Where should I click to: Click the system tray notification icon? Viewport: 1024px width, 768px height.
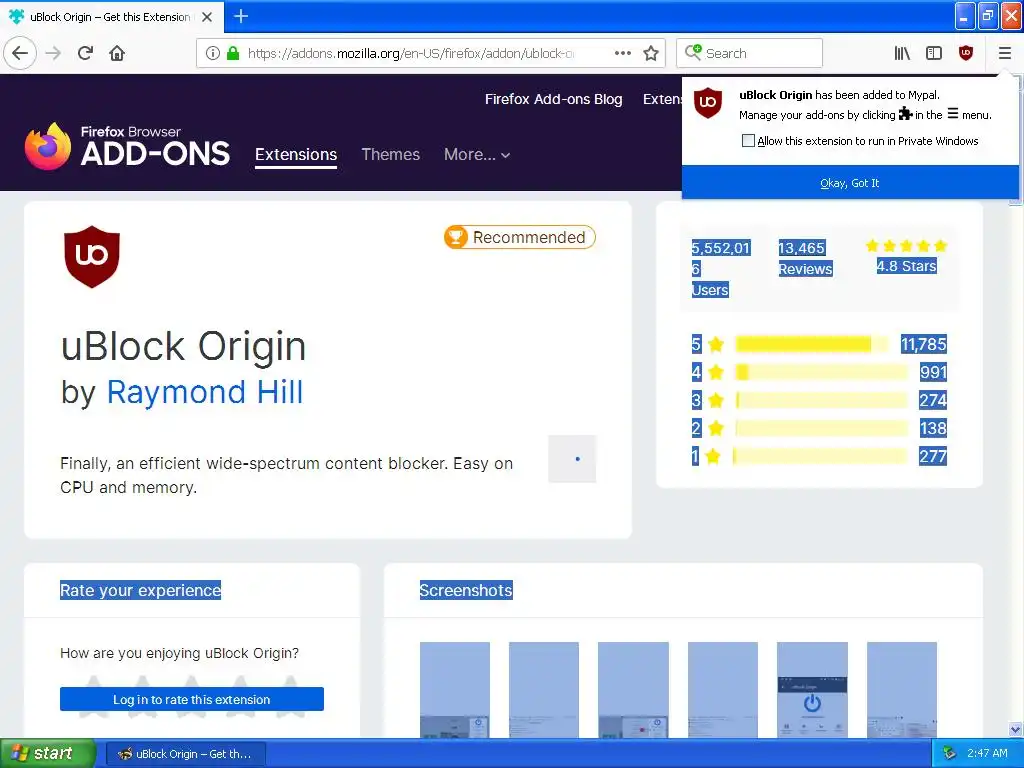(x=949, y=753)
